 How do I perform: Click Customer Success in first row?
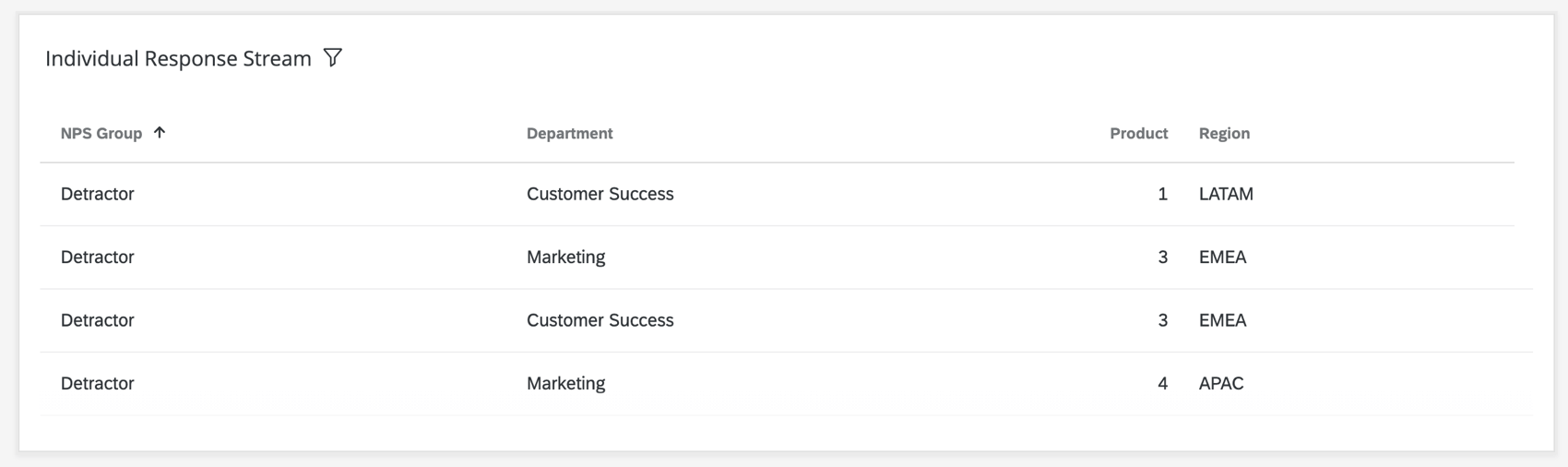tap(600, 195)
